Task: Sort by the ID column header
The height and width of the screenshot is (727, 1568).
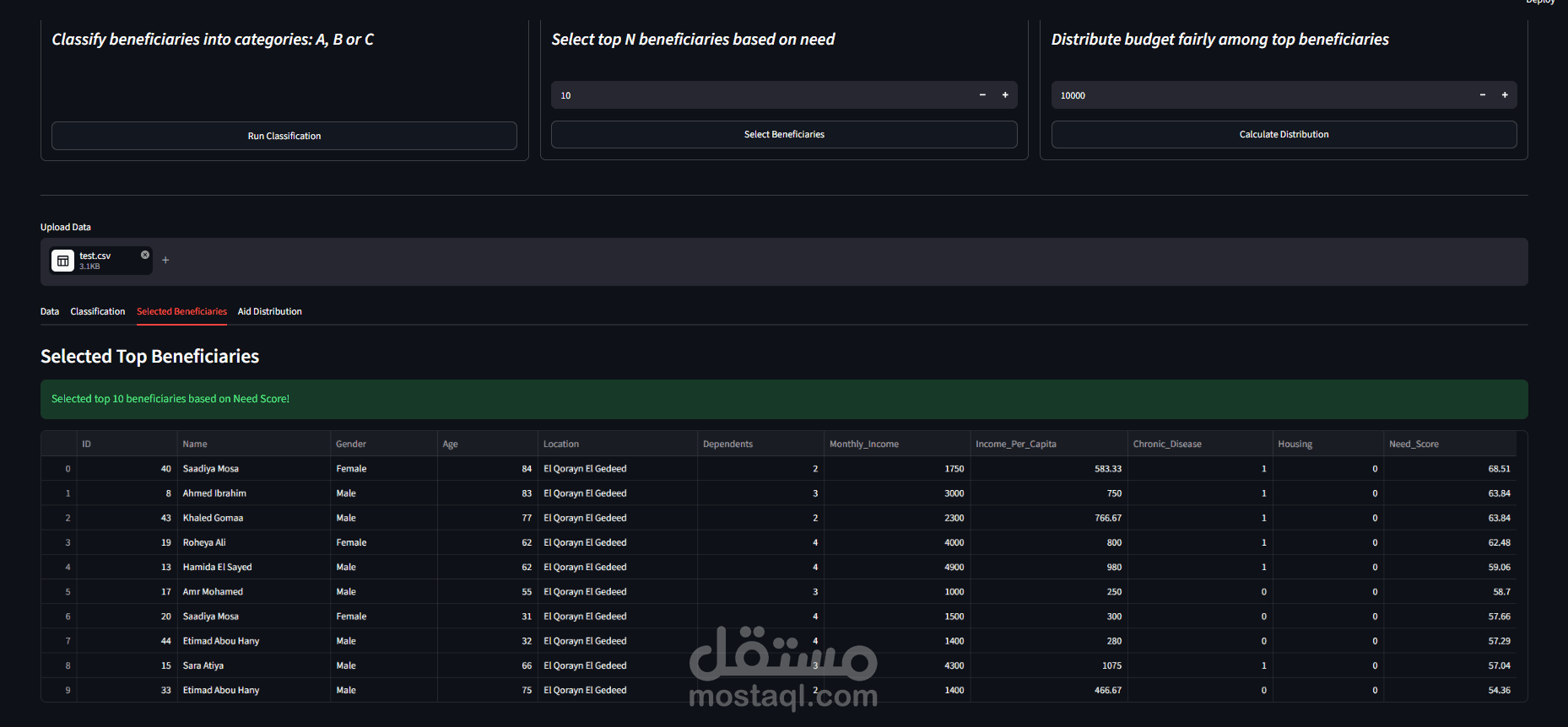Action: click(127, 444)
